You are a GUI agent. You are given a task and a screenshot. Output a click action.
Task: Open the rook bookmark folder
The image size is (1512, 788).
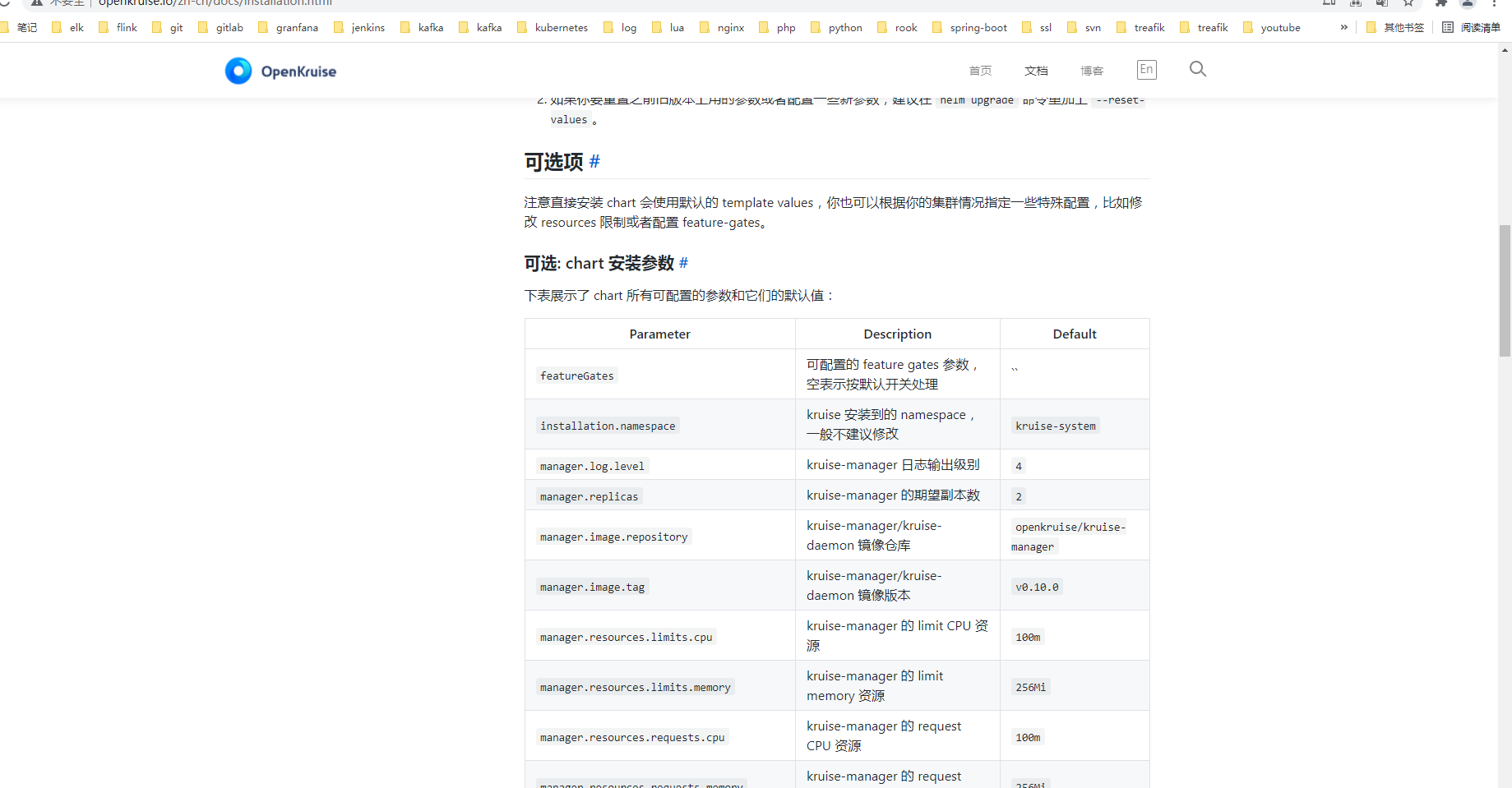[x=898, y=27]
